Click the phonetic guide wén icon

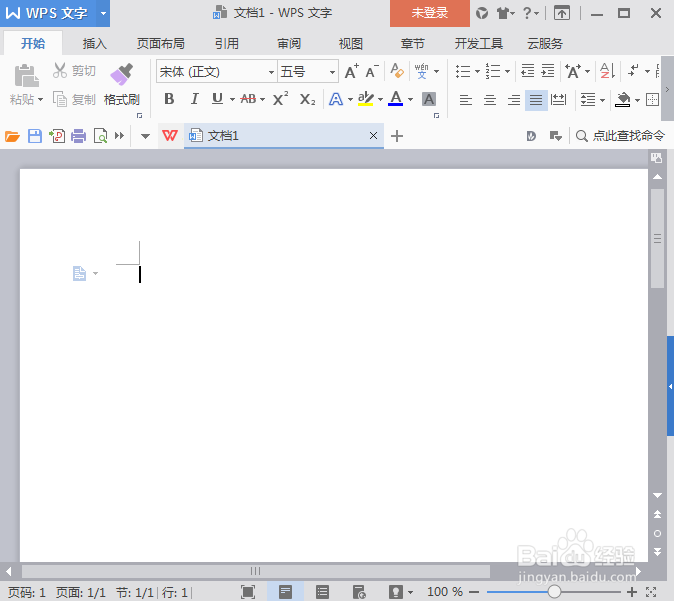(x=422, y=71)
